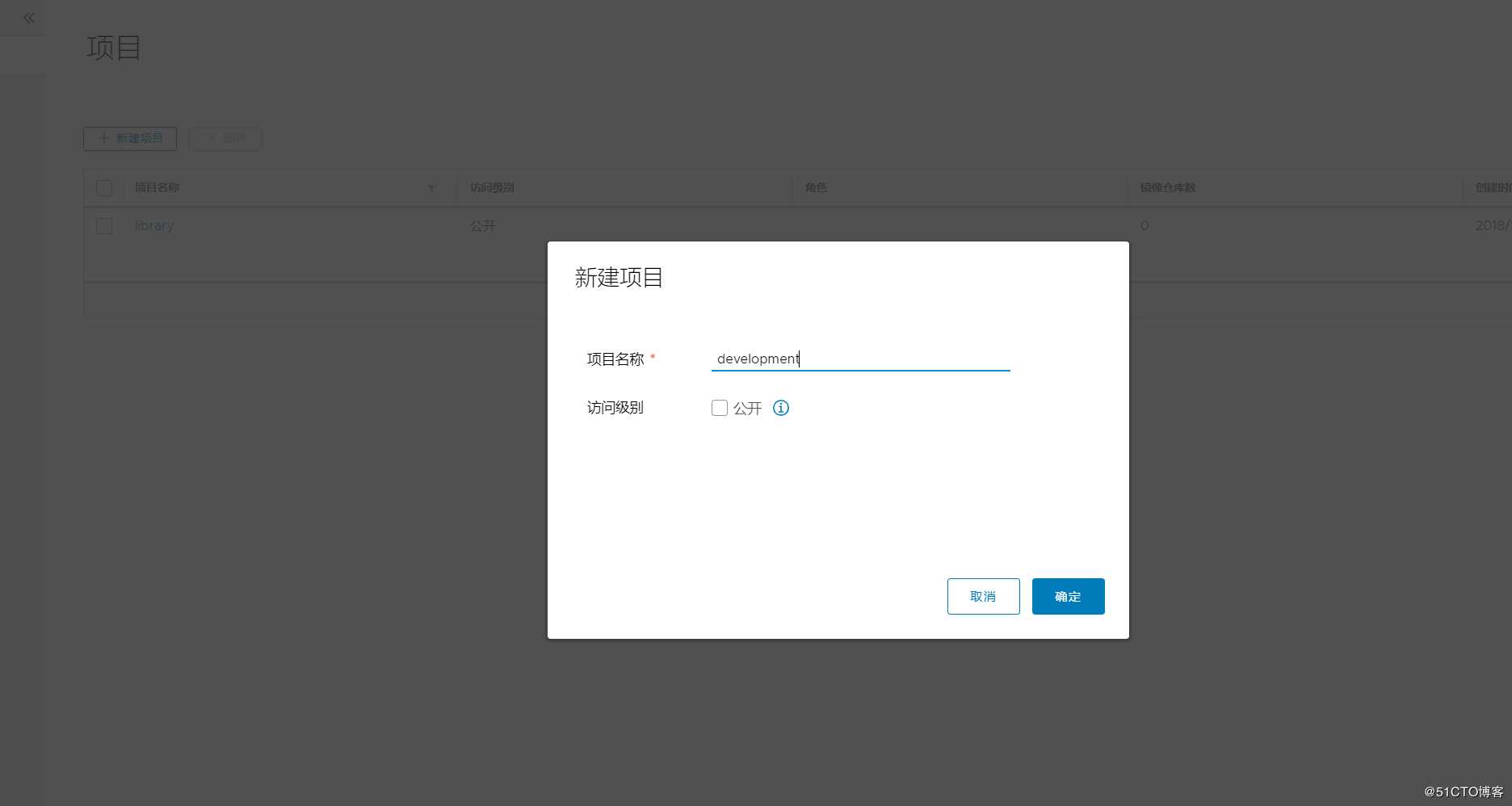
Task: Open the 项目名称 column filter icon
Action: point(431,188)
